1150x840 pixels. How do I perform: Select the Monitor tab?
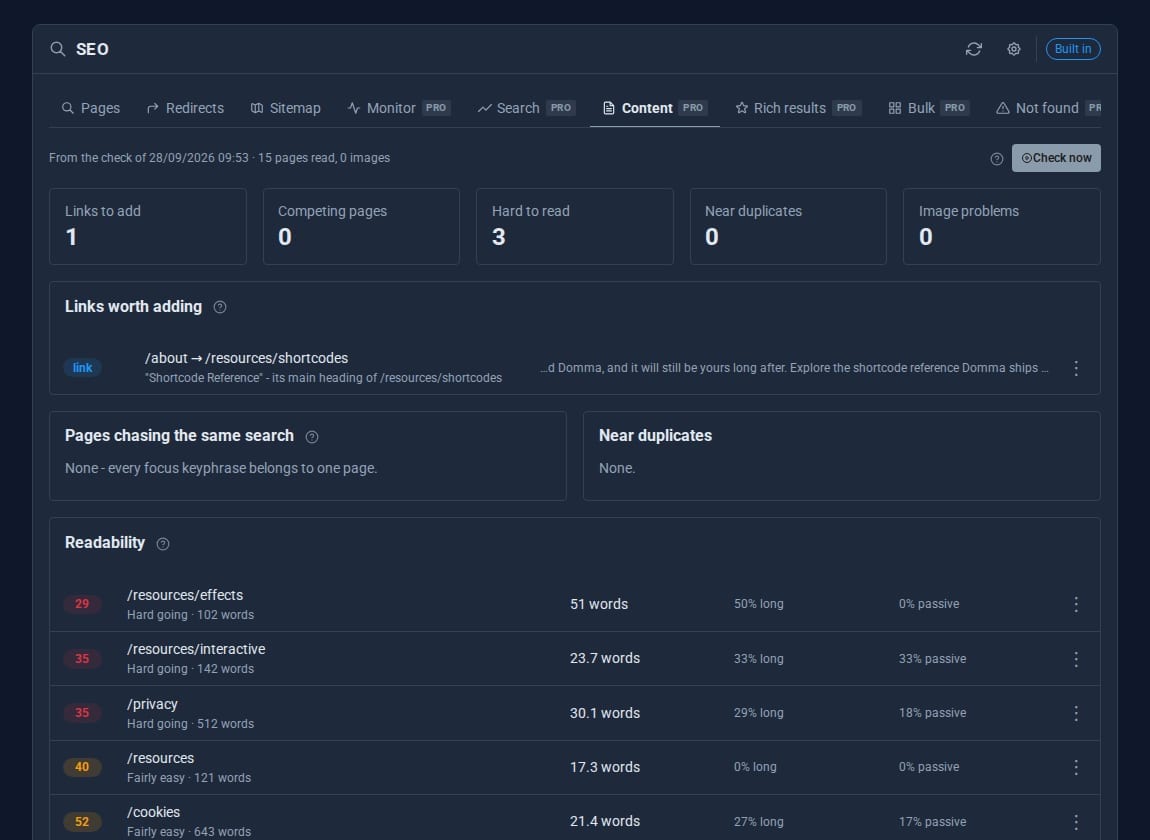point(398,108)
